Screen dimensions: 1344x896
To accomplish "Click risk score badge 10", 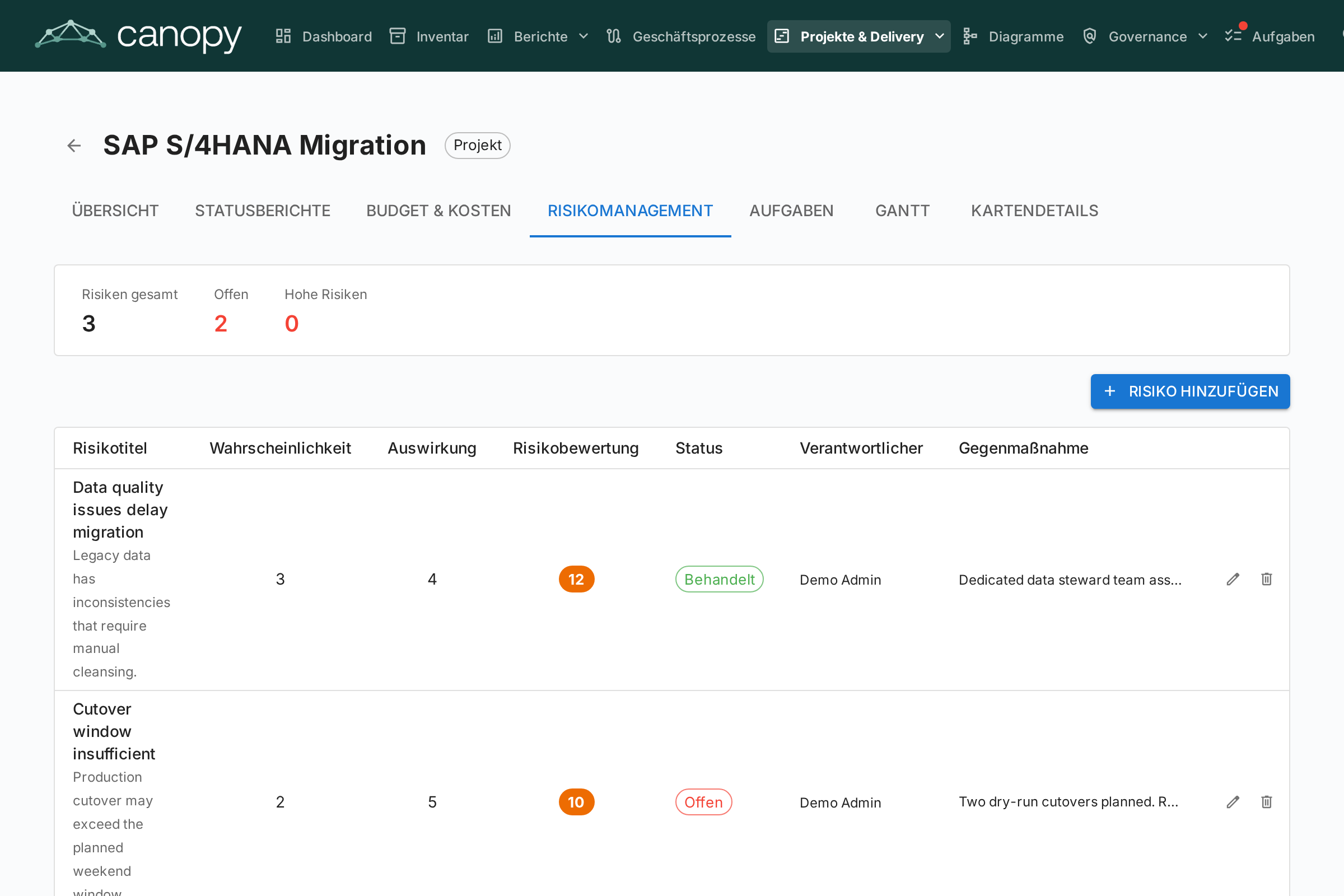I will (576, 802).
